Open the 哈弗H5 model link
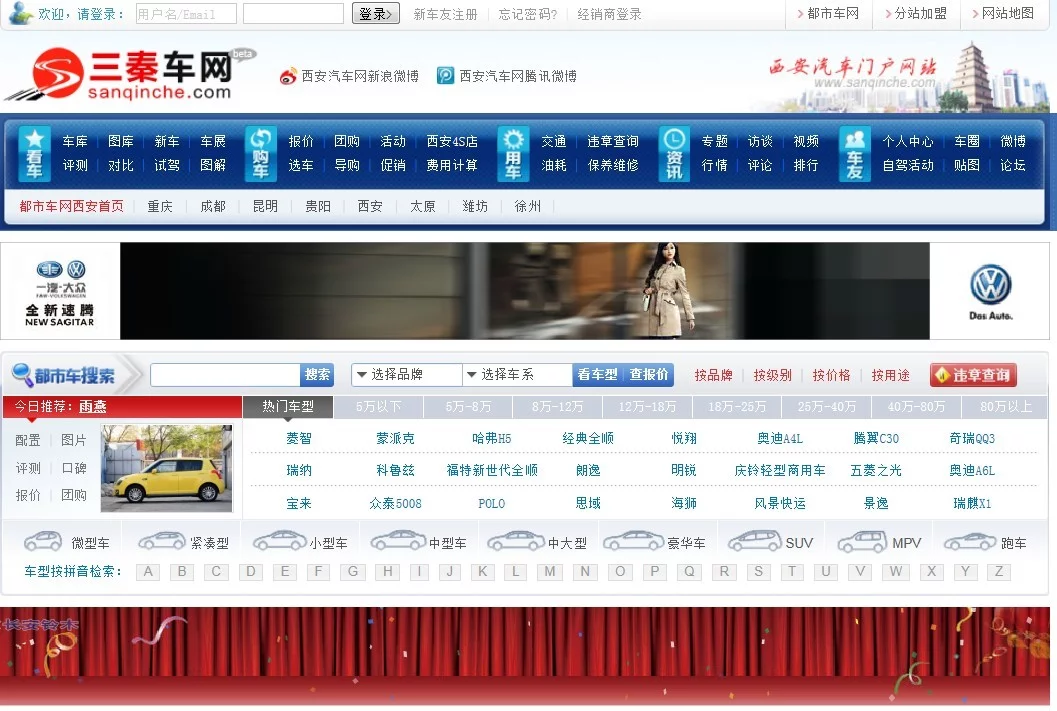 pyautogui.click(x=491, y=438)
